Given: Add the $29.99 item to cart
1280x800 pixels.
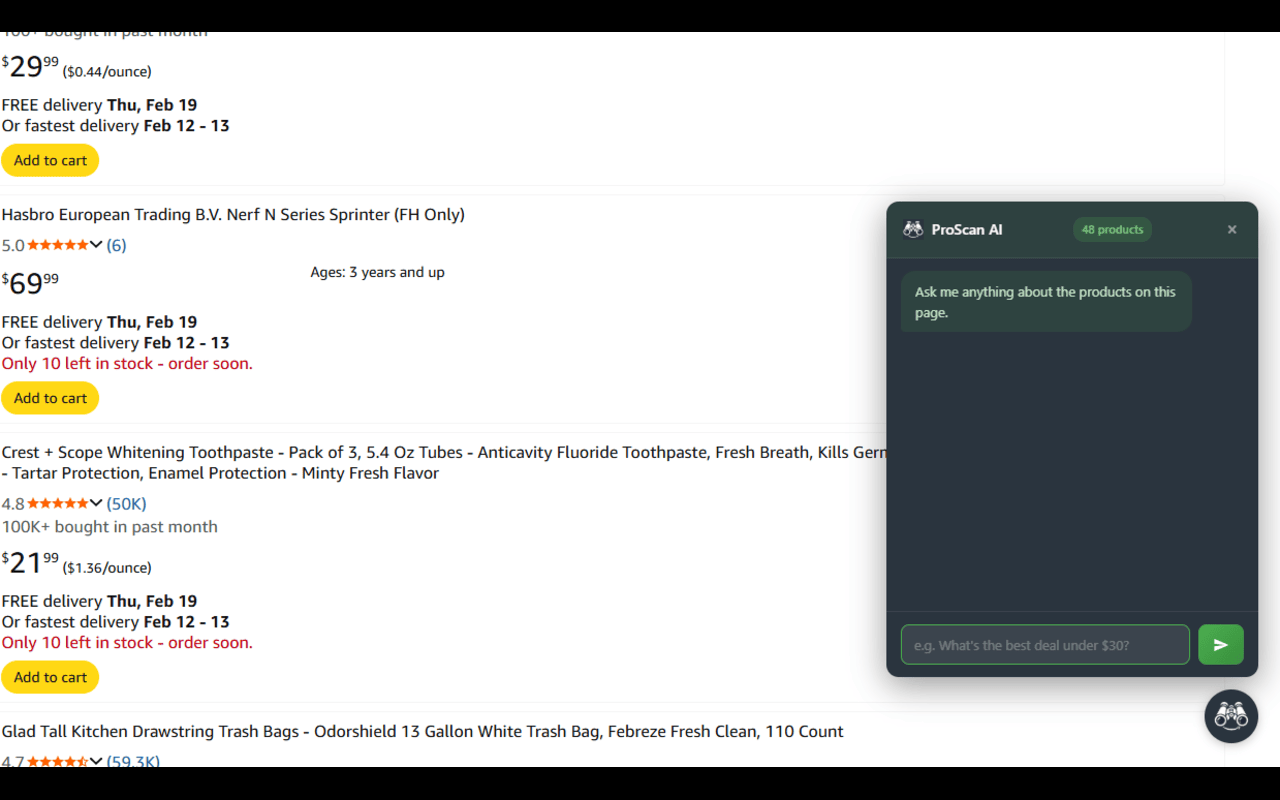Looking at the screenshot, I should (50, 160).
